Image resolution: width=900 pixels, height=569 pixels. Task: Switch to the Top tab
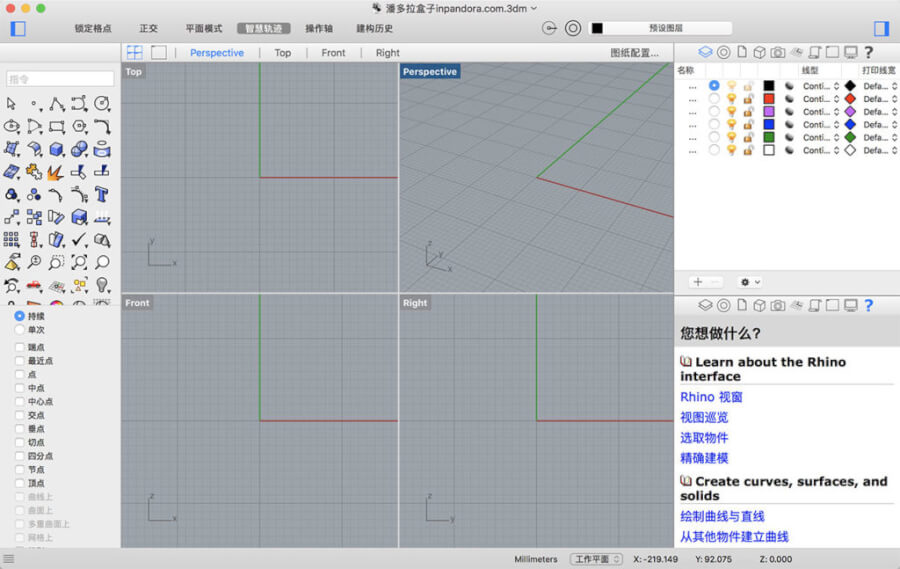(x=282, y=53)
